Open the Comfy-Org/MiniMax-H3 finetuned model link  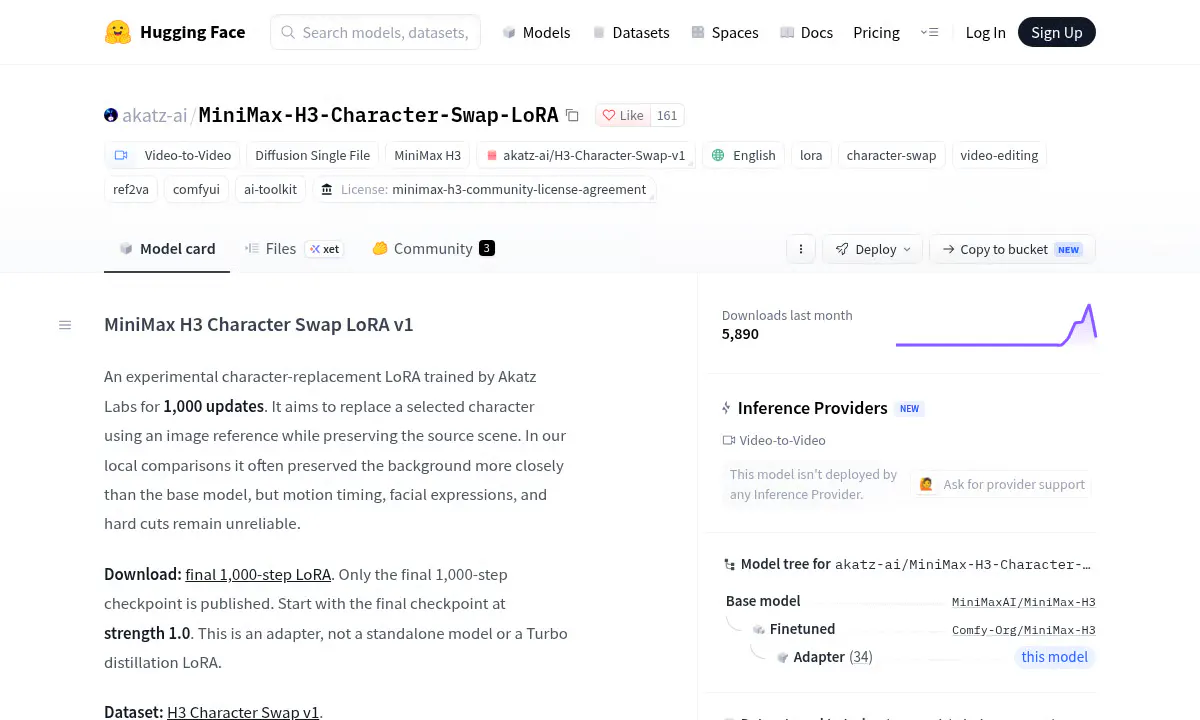click(1023, 630)
